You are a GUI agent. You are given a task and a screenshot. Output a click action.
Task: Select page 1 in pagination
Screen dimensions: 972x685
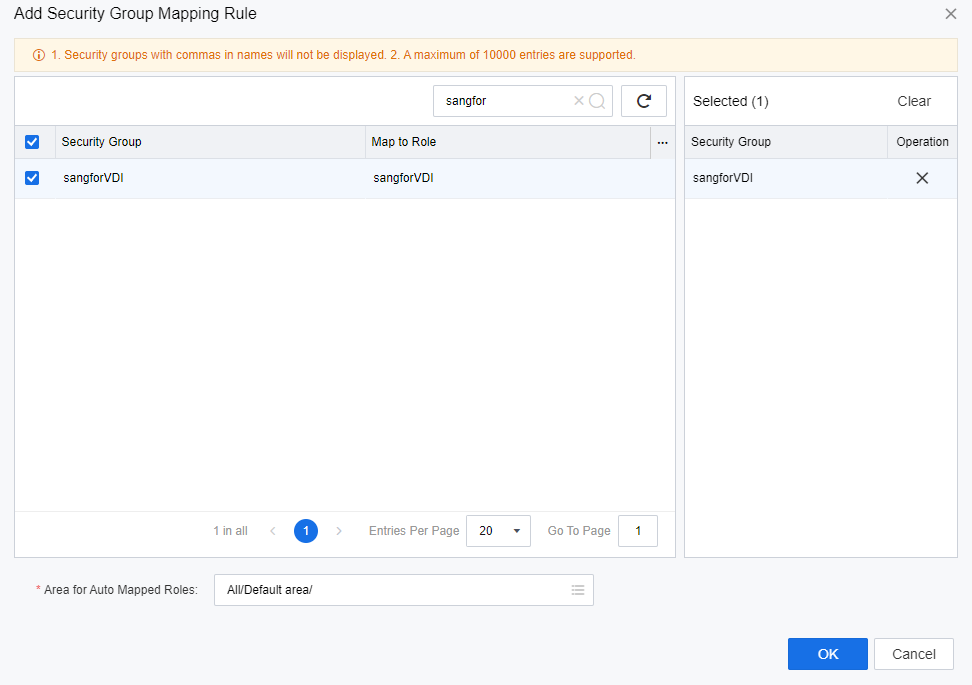click(306, 531)
